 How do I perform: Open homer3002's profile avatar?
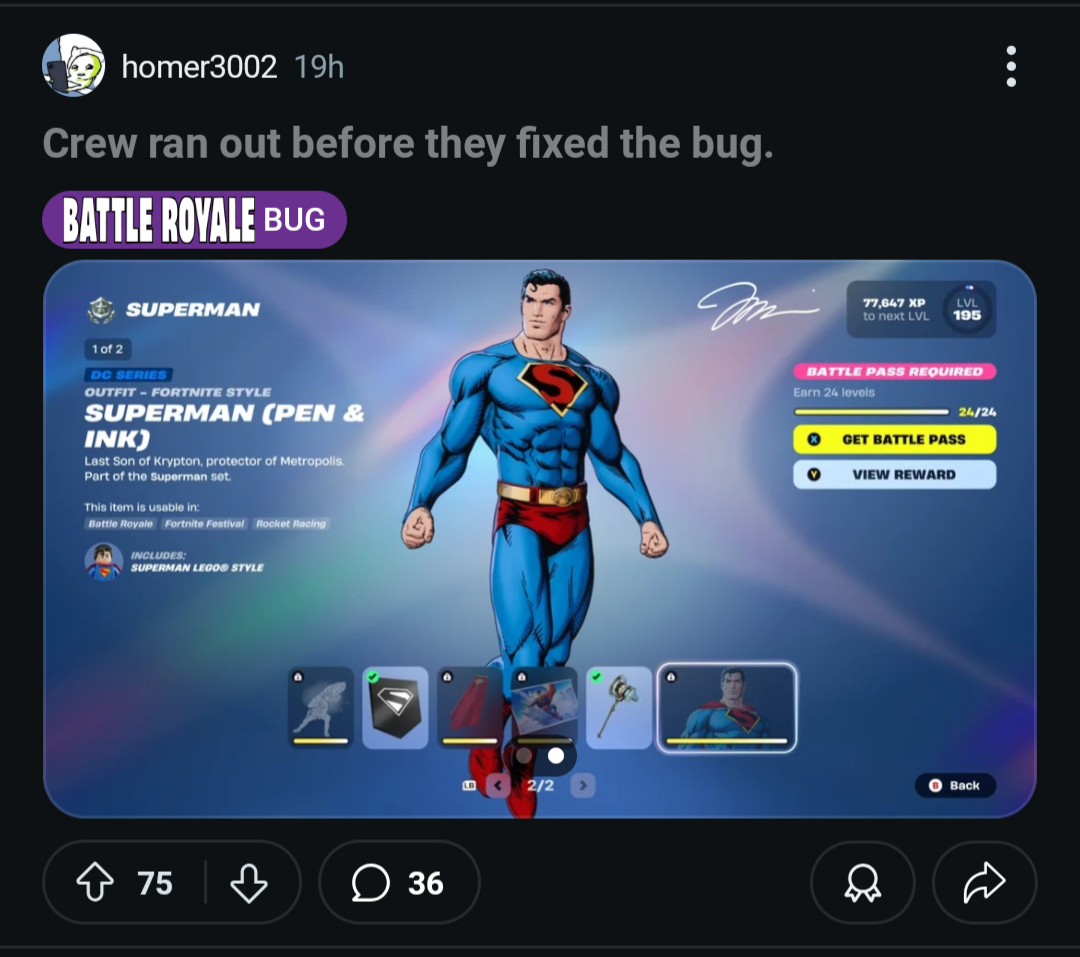[74, 65]
